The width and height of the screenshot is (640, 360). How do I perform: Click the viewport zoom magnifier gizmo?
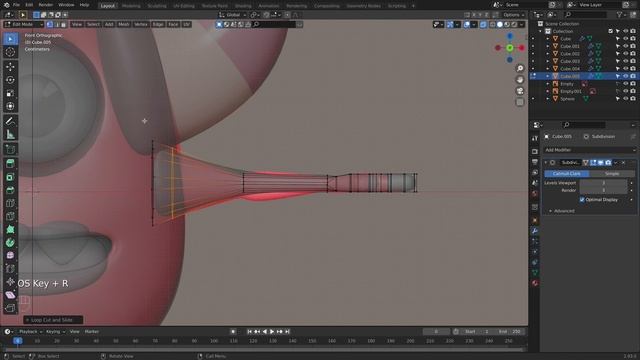coord(520,68)
